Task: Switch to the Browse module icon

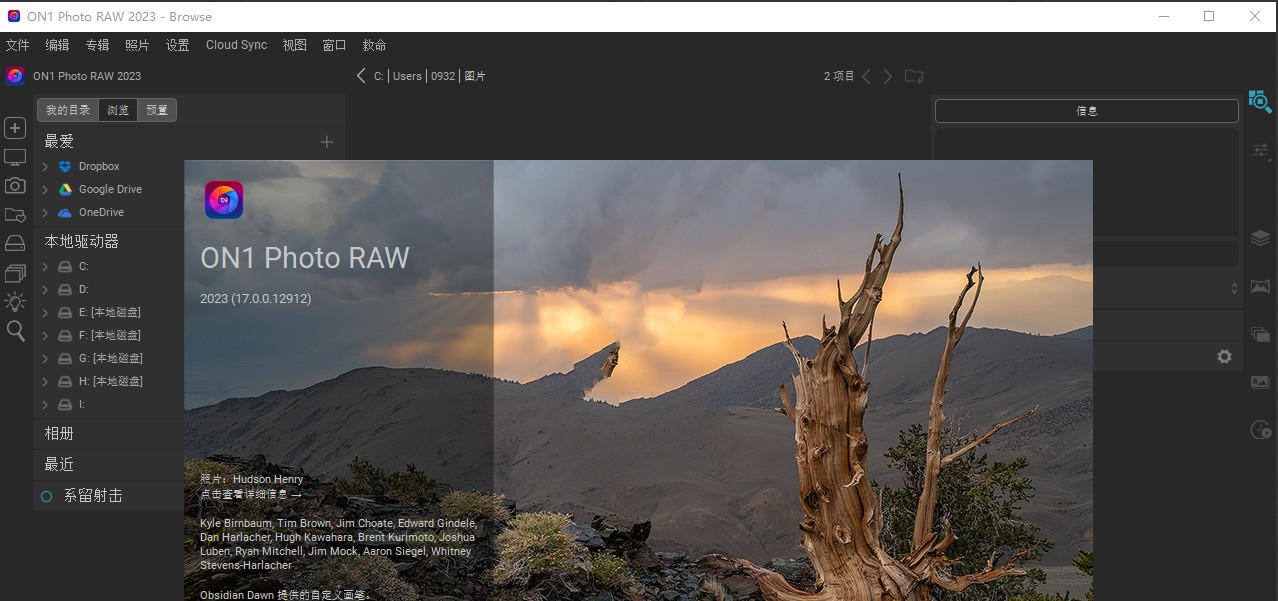Action: tap(1259, 101)
